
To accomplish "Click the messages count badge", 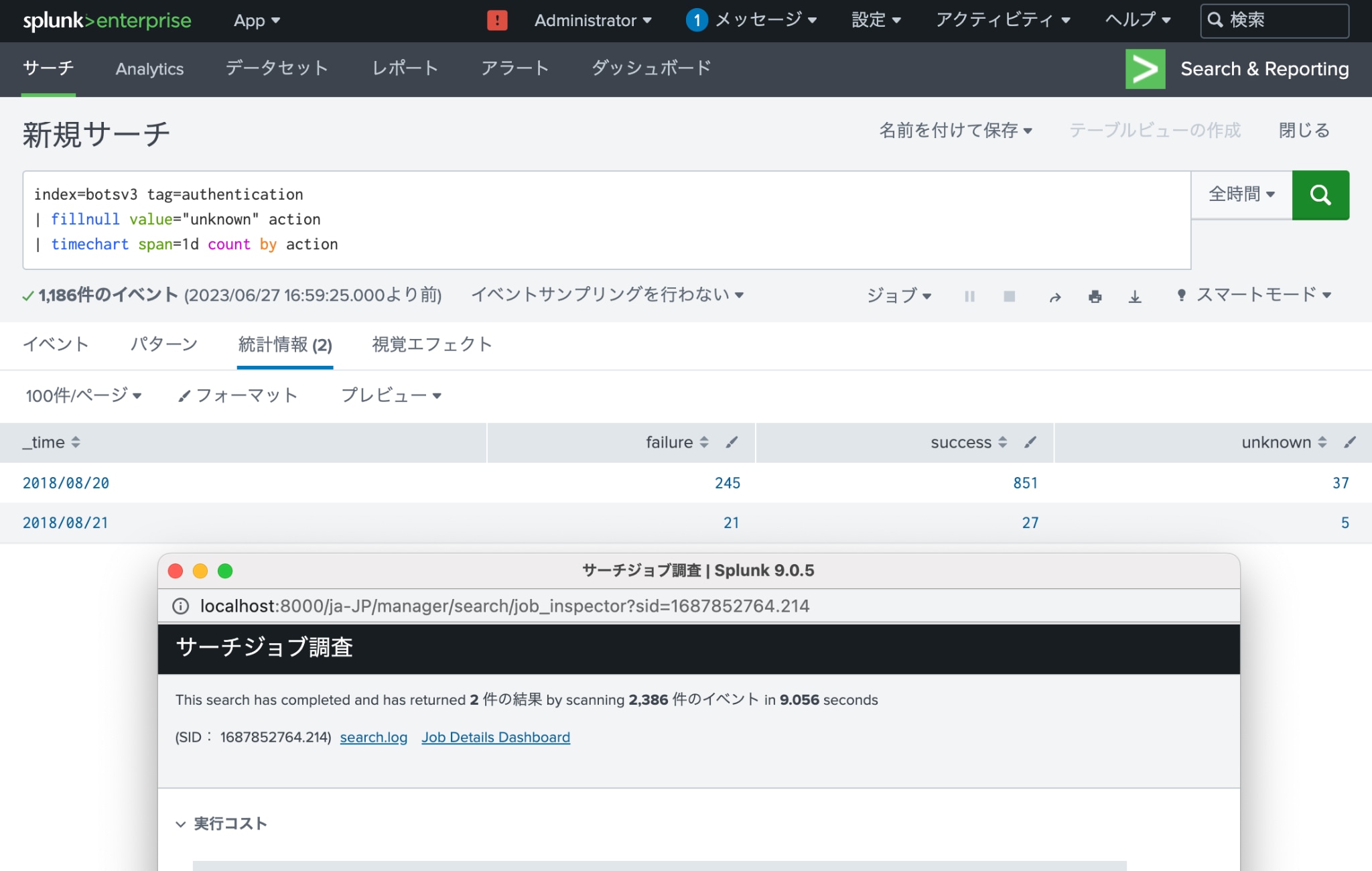I will (x=697, y=20).
